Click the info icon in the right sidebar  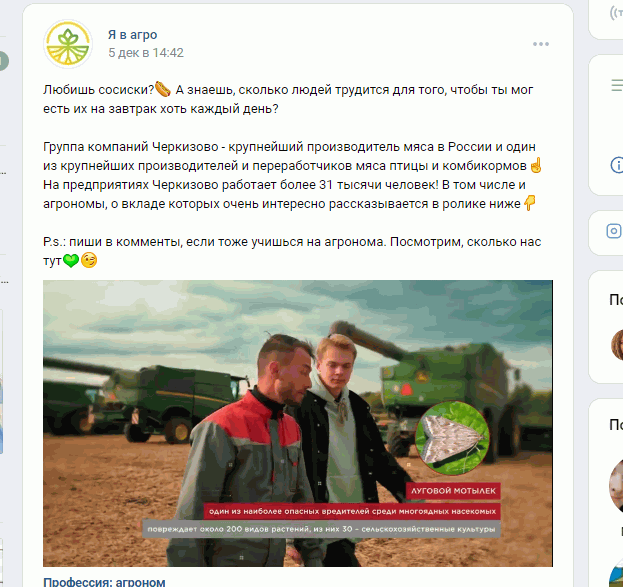617,165
